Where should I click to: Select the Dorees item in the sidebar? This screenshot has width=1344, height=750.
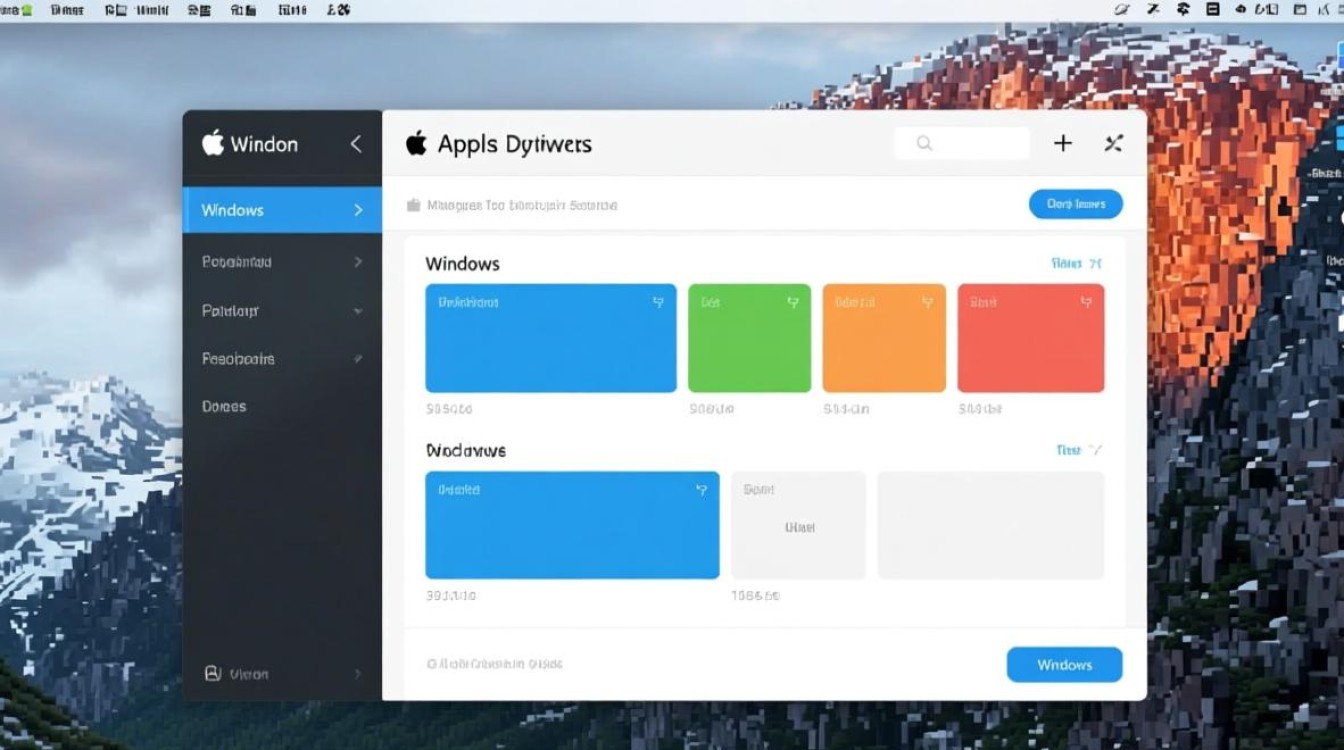click(x=224, y=406)
